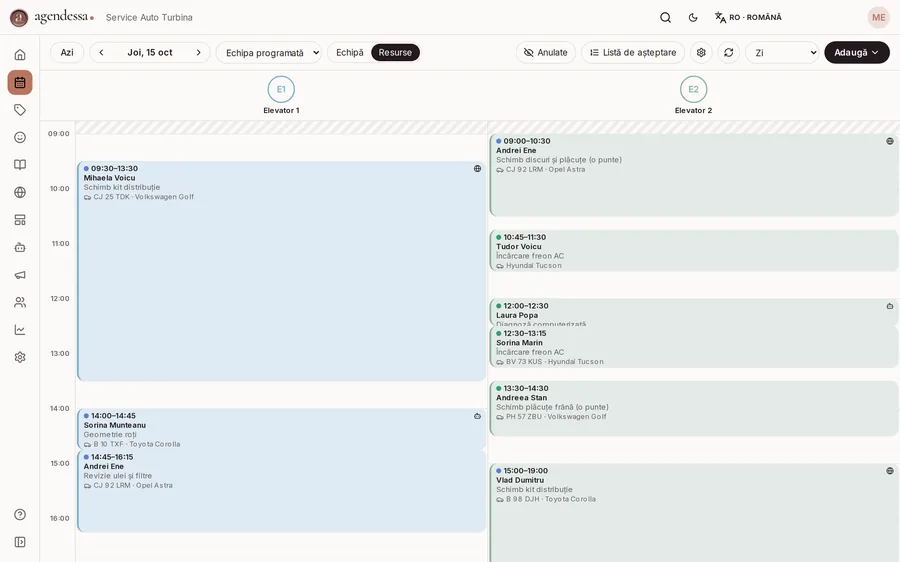This screenshot has width=900, height=562.
Task: Switch to the Echipă view tab
Action: coord(350,52)
